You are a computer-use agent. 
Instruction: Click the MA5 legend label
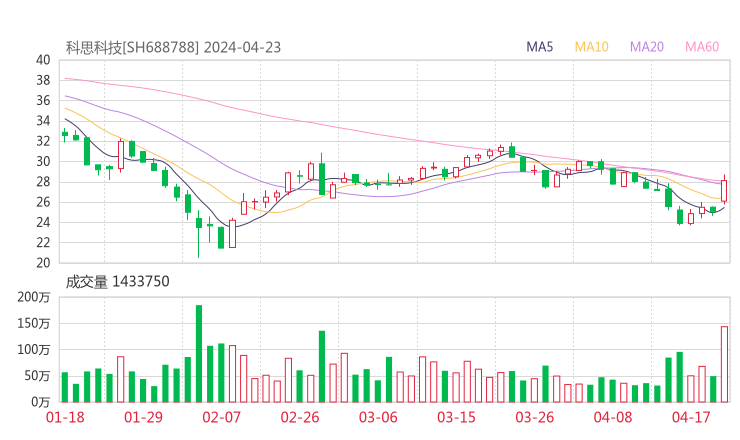coord(539,47)
